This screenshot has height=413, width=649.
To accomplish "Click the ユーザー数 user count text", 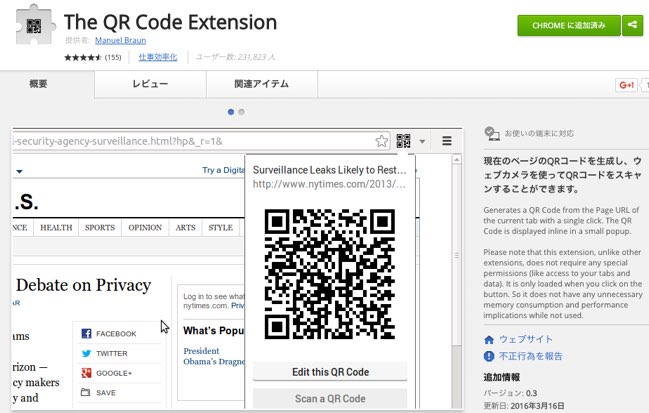I will pos(235,57).
